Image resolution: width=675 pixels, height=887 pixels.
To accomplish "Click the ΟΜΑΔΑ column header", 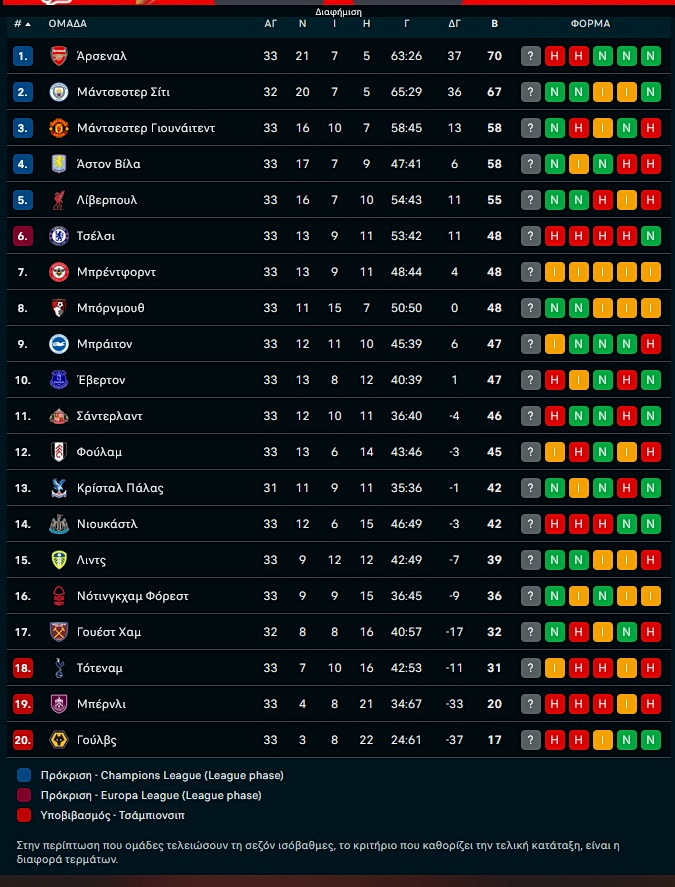I will (67, 22).
